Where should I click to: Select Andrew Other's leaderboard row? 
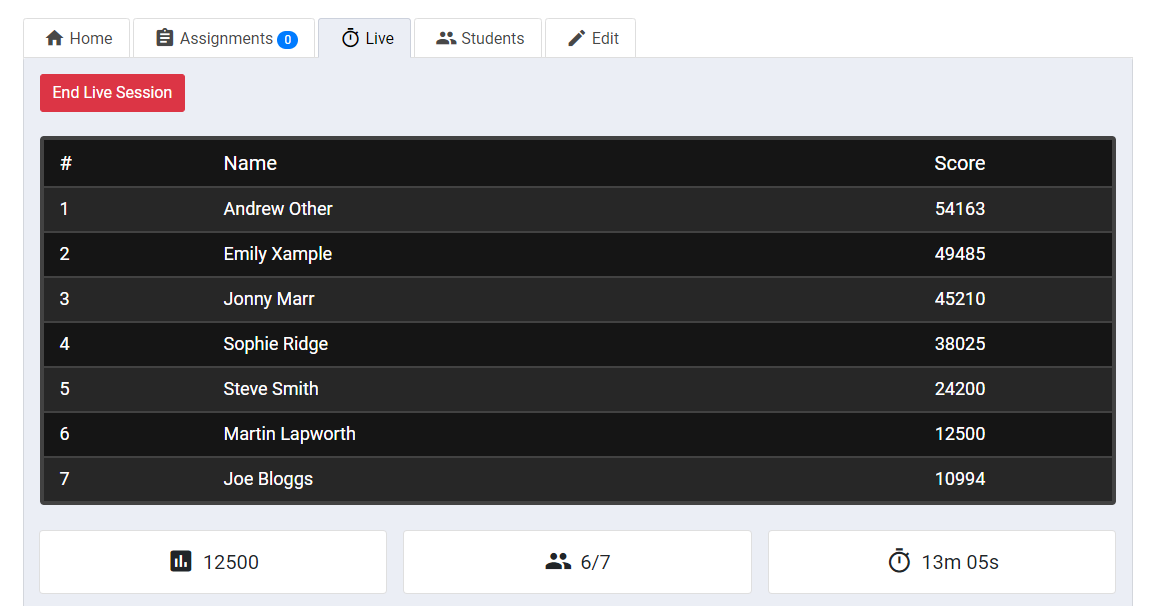[575, 209]
